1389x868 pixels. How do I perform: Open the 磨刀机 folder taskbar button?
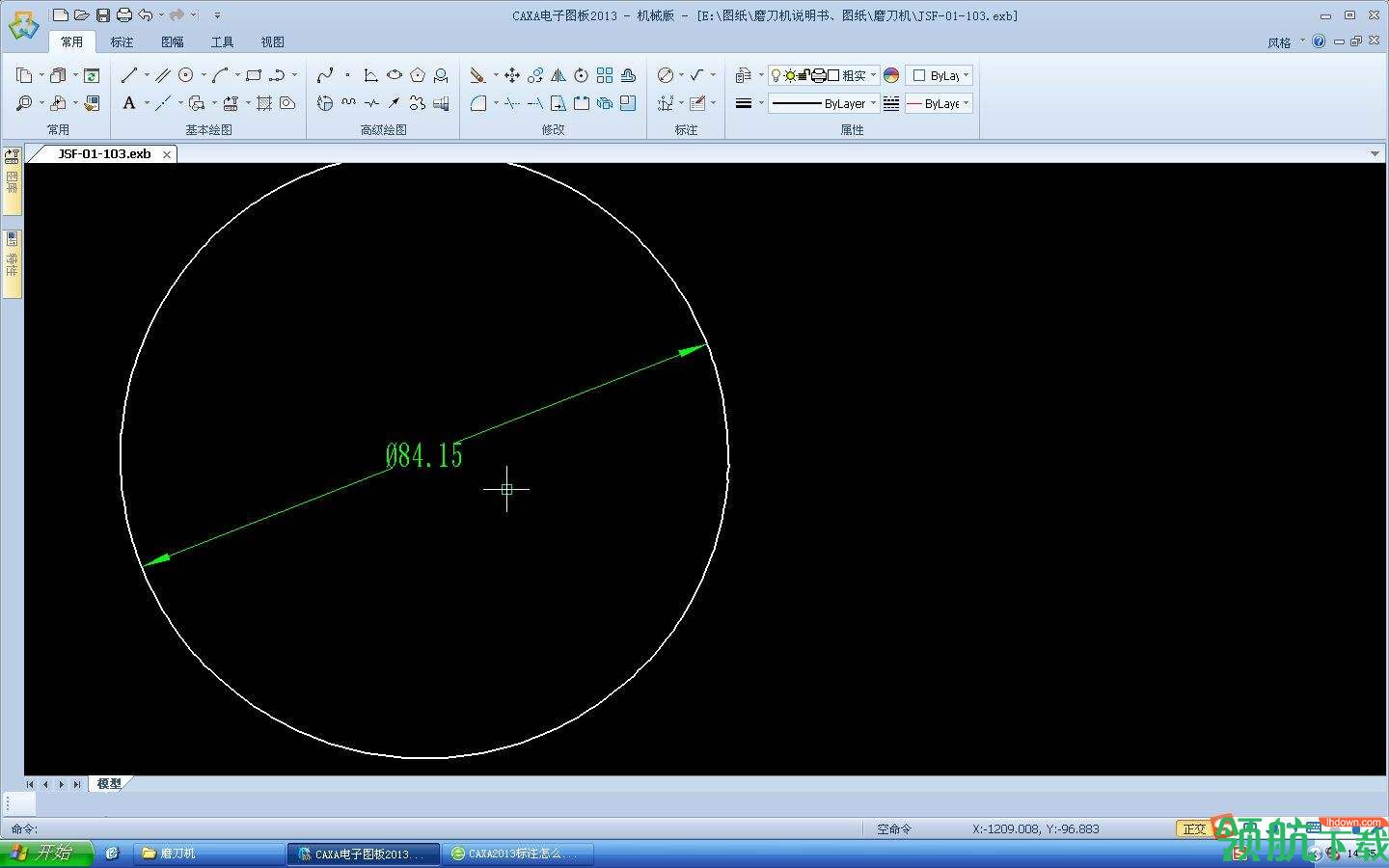[x=207, y=854]
